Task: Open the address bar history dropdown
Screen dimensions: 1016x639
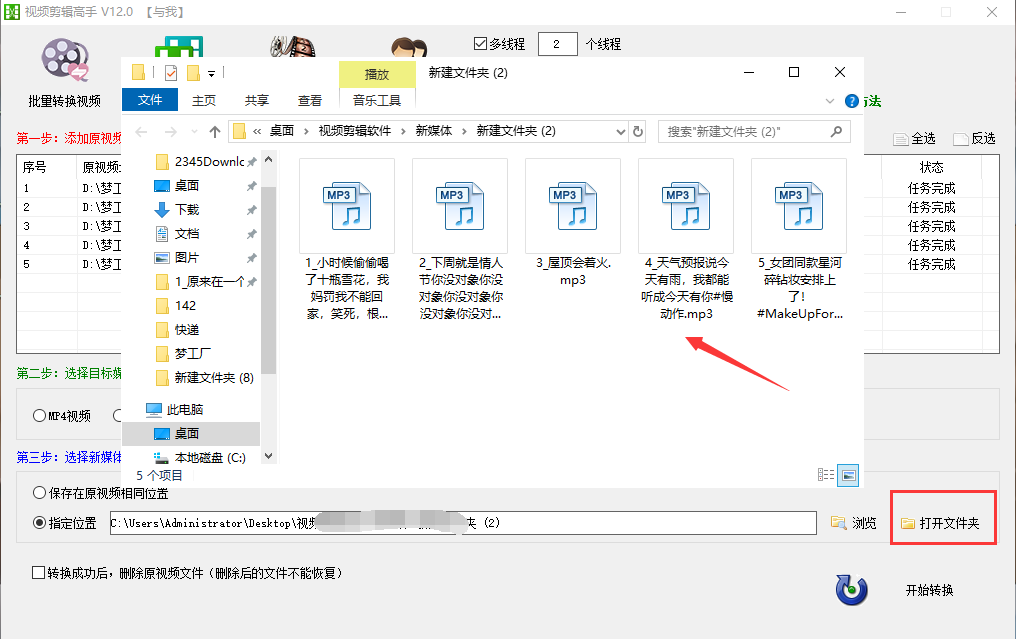Action: (621, 132)
